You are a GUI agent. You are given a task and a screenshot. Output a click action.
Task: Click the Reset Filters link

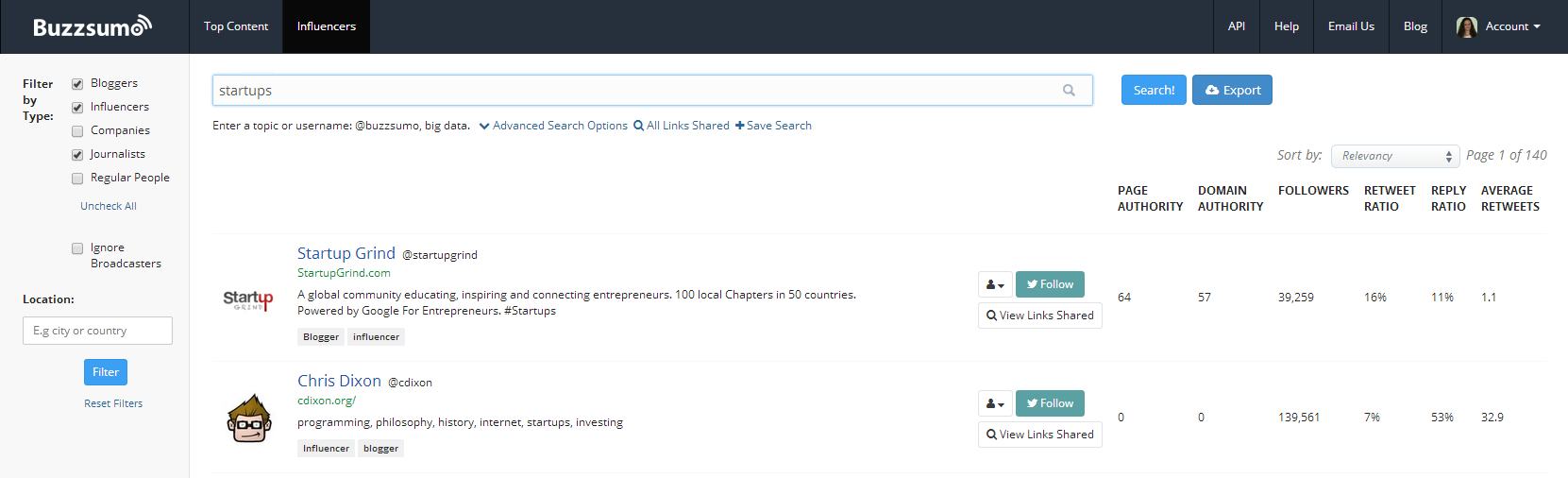click(x=113, y=403)
